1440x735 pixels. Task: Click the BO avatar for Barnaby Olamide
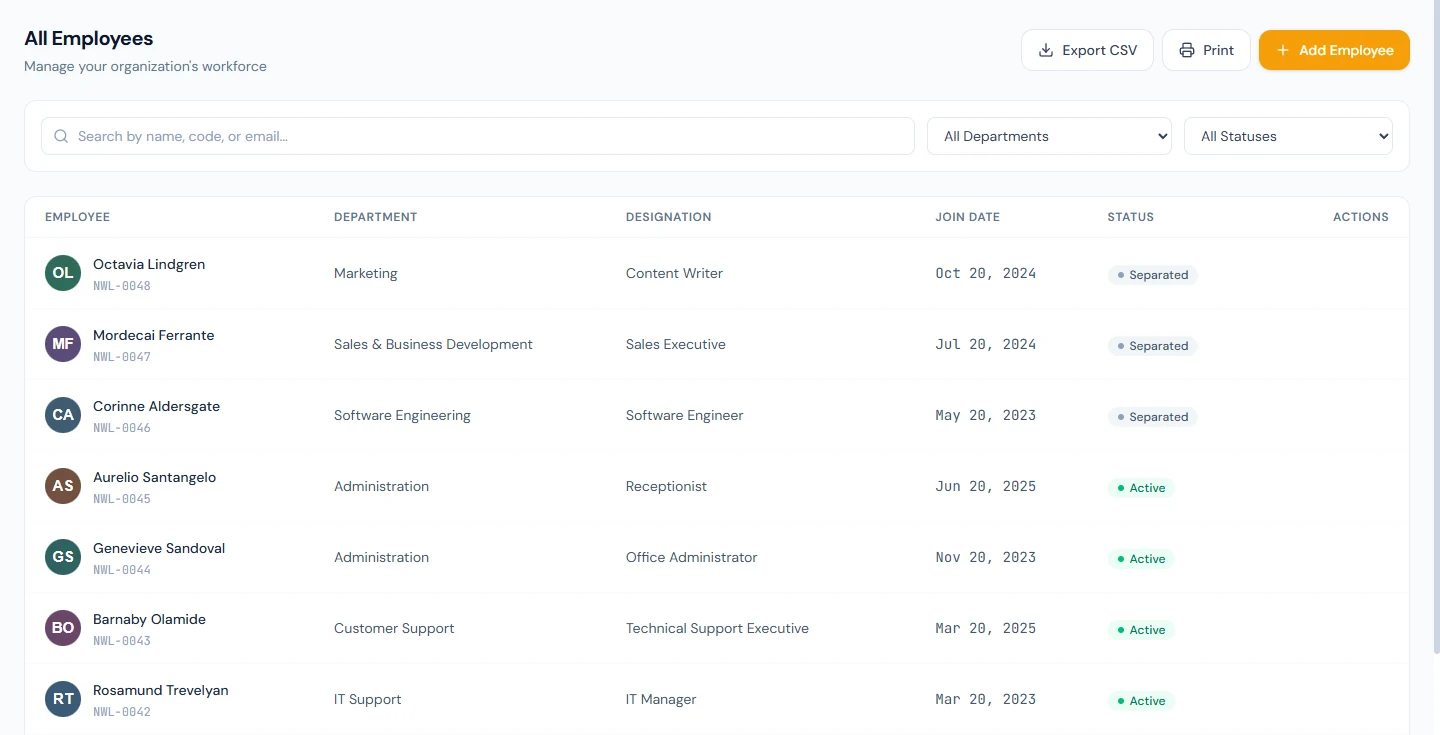(63, 628)
